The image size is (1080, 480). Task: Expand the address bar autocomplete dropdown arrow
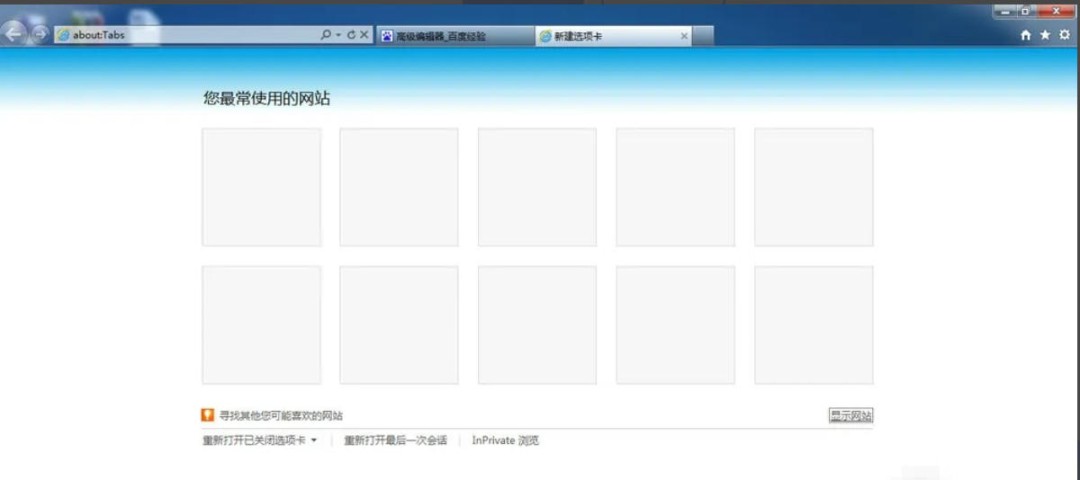coord(338,35)
